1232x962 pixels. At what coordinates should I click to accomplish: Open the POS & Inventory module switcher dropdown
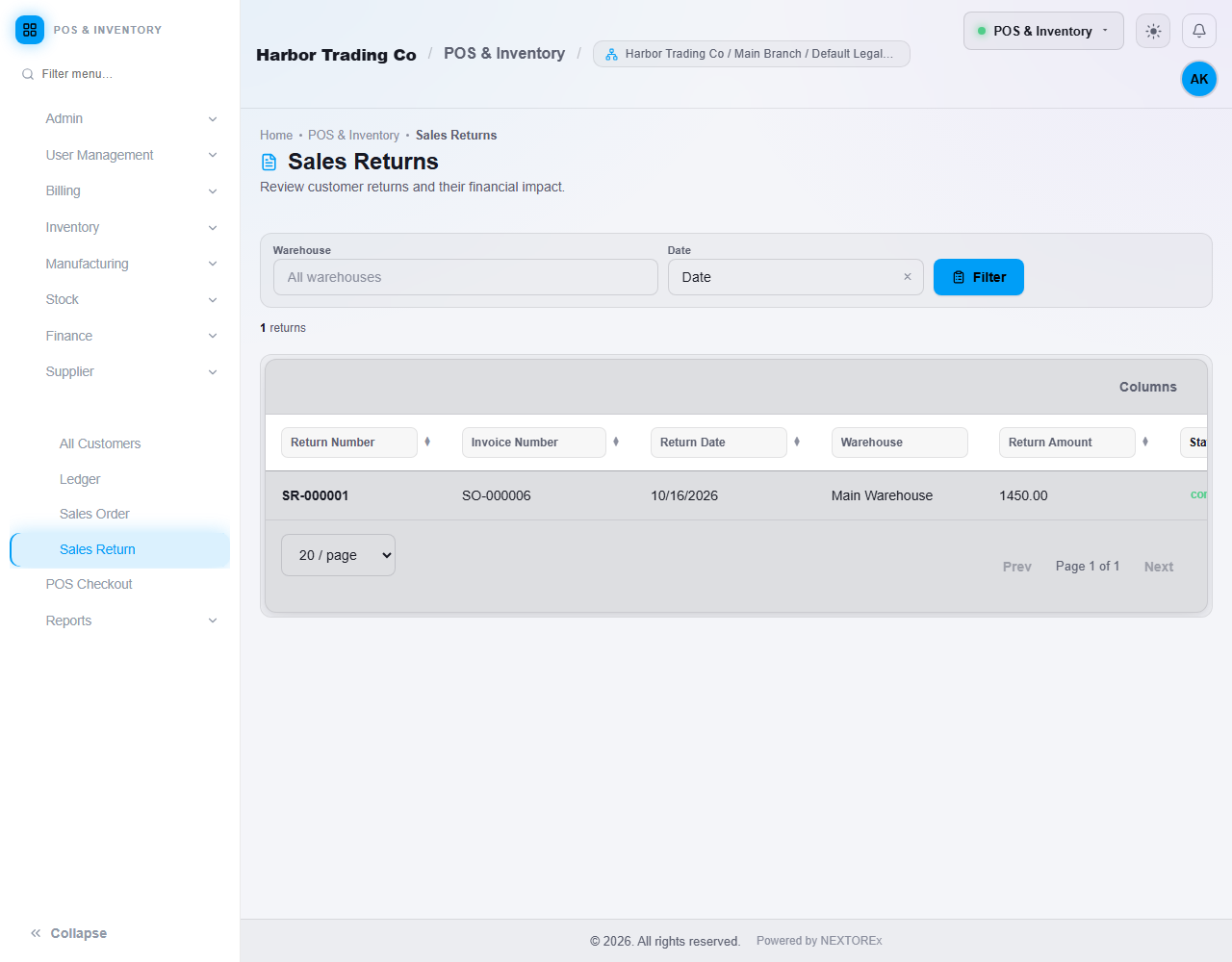coord(1043,31)
